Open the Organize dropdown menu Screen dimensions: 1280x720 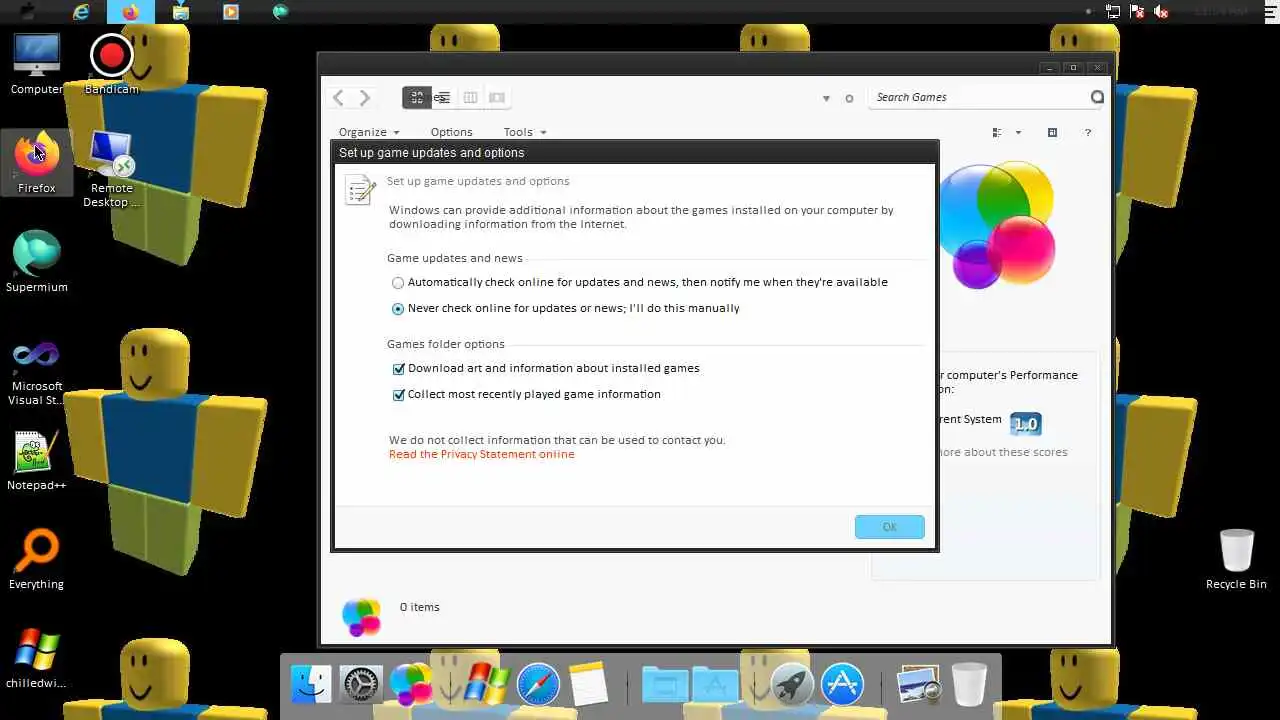(369, 132)
